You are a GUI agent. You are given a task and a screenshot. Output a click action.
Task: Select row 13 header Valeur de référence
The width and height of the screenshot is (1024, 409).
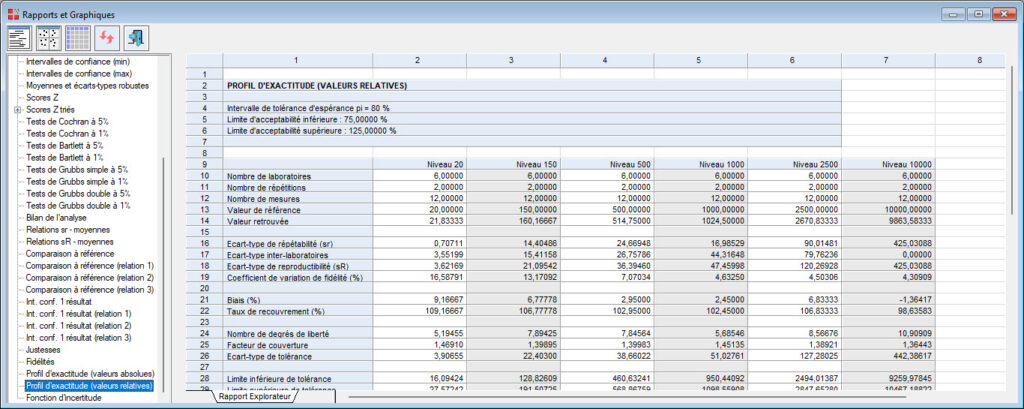[204, 209]
